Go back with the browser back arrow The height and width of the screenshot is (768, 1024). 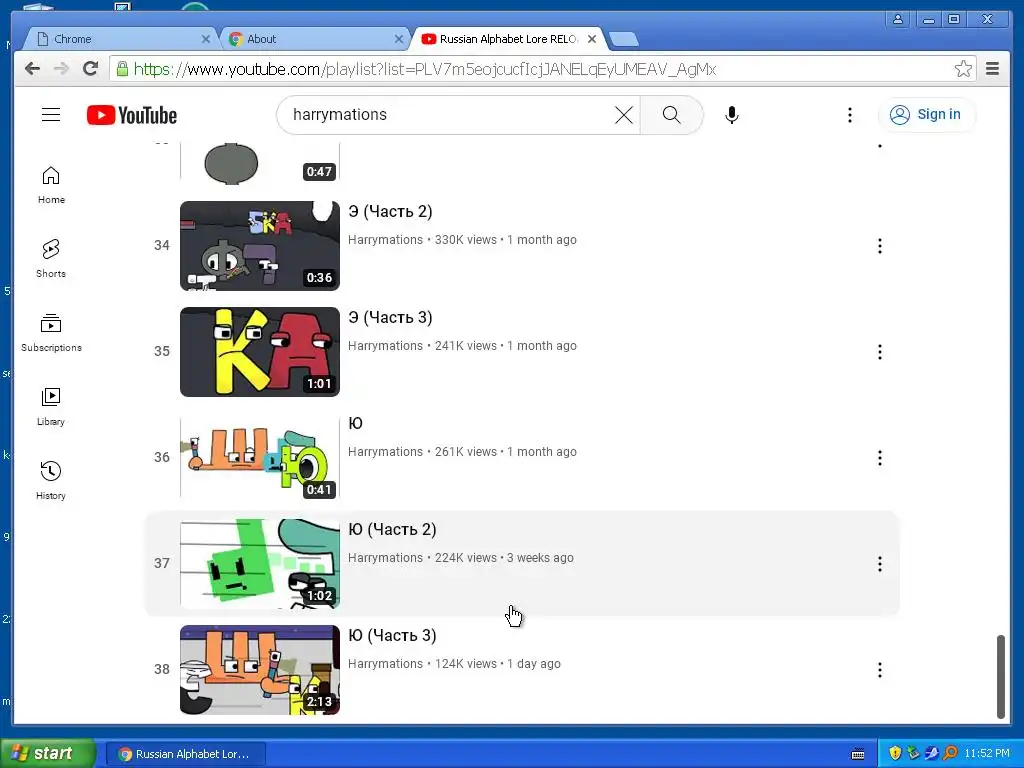point(33,69)
